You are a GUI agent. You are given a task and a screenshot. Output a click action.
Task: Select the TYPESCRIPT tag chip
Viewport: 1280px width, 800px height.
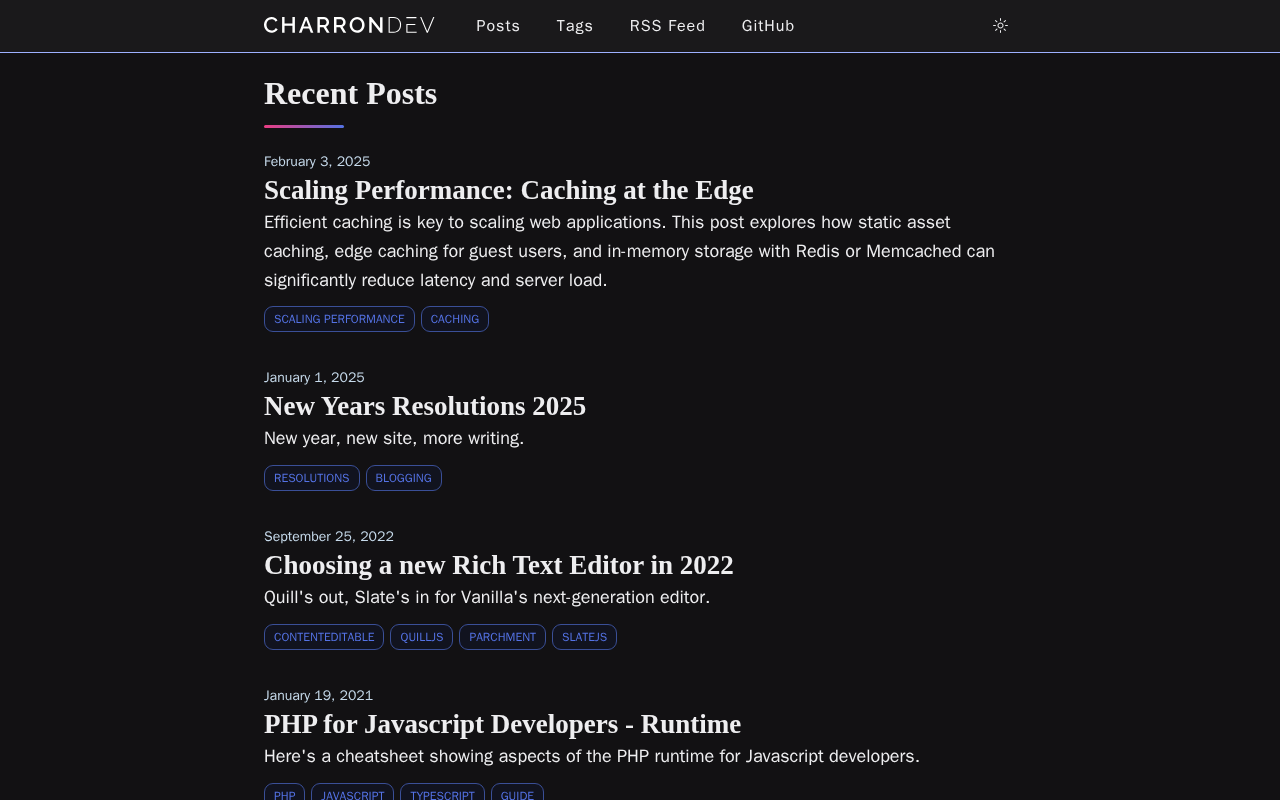pos(442,794)
